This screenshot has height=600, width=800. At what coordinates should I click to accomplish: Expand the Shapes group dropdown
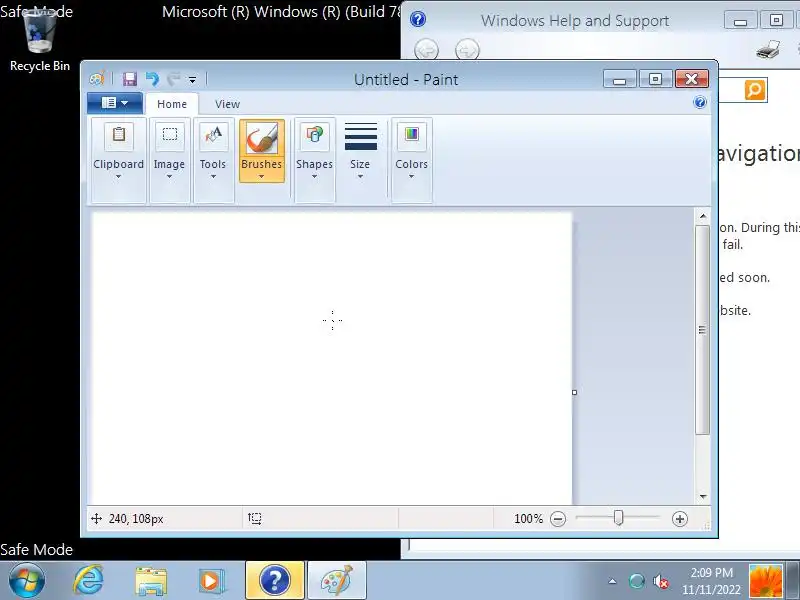click(x=314, y=177)
